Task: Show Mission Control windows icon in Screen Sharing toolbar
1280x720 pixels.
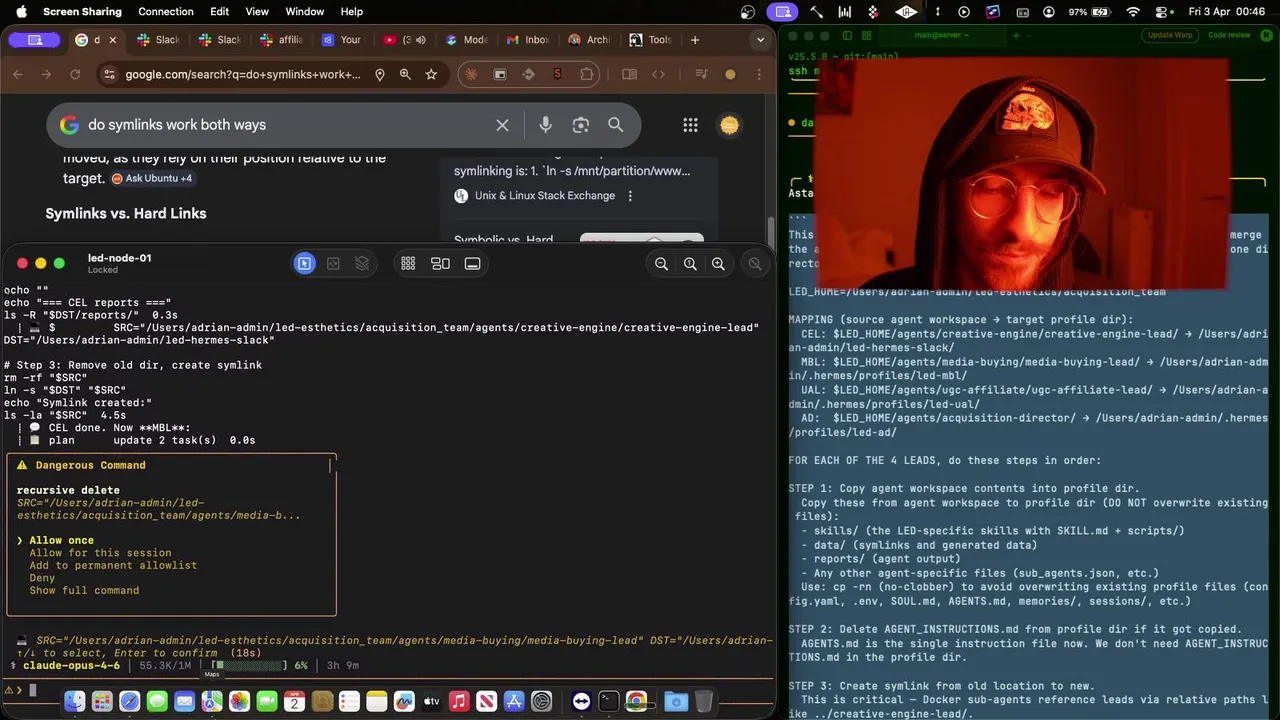Action: (440, 263)
